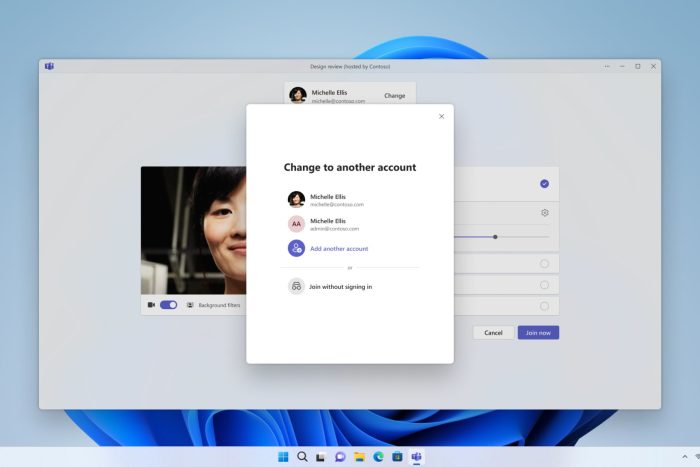
Task: Click the incognito Join without signing in icon
Action: (296, 286)
